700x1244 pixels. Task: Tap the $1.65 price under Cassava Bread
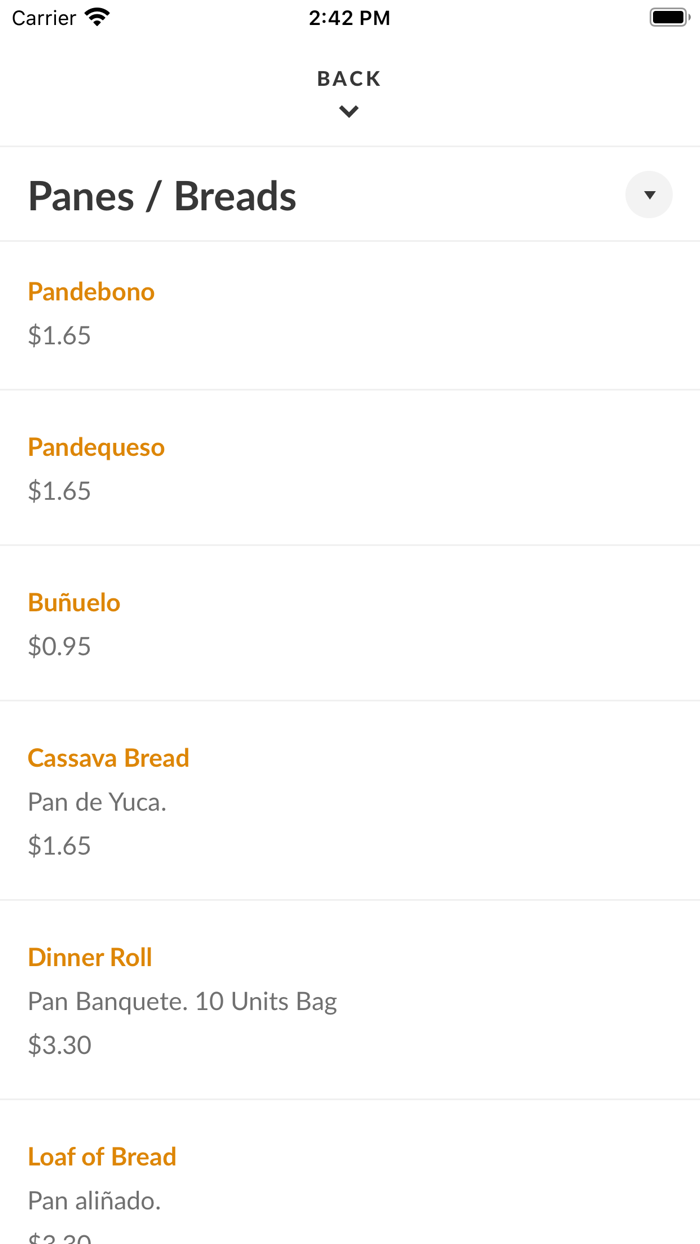click(x=59, y=846)
